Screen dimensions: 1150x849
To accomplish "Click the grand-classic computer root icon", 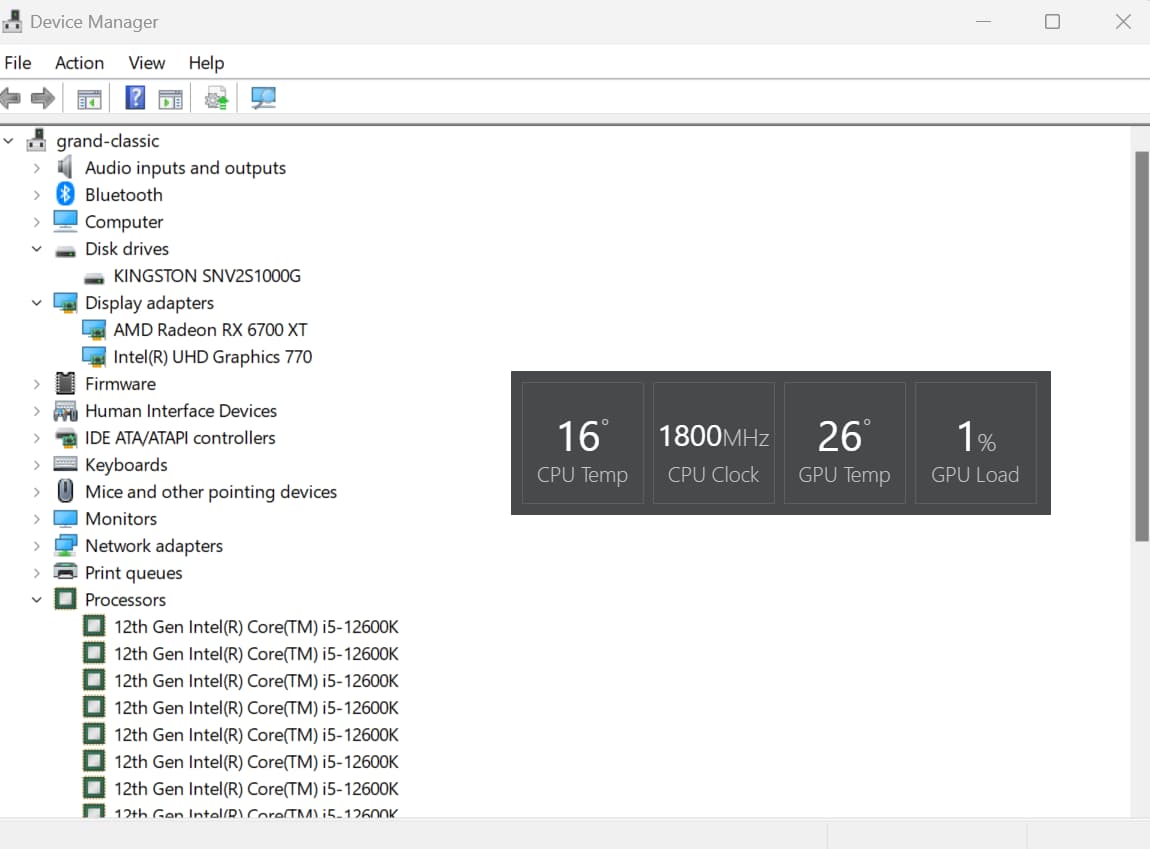I will coord(36,140).
